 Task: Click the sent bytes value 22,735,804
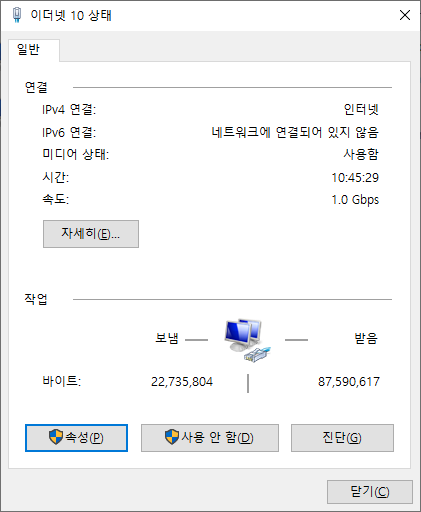[182, 382]
